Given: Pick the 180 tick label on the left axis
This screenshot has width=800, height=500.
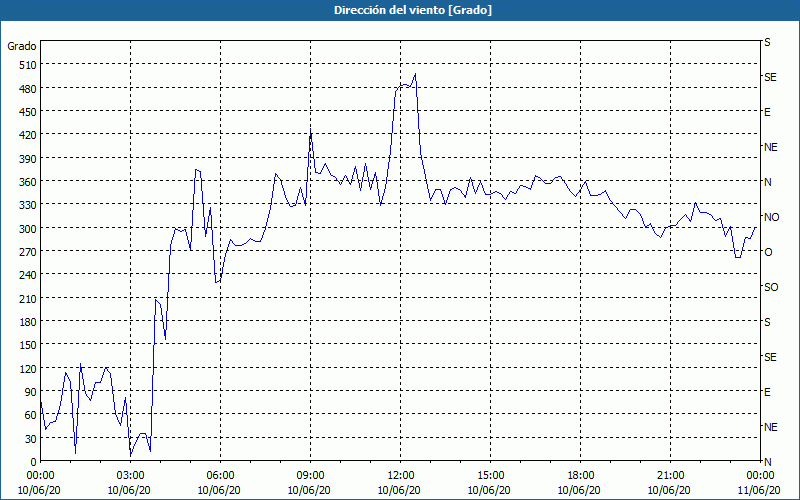Looking at the screenshot, I should (x=28, y=322).
